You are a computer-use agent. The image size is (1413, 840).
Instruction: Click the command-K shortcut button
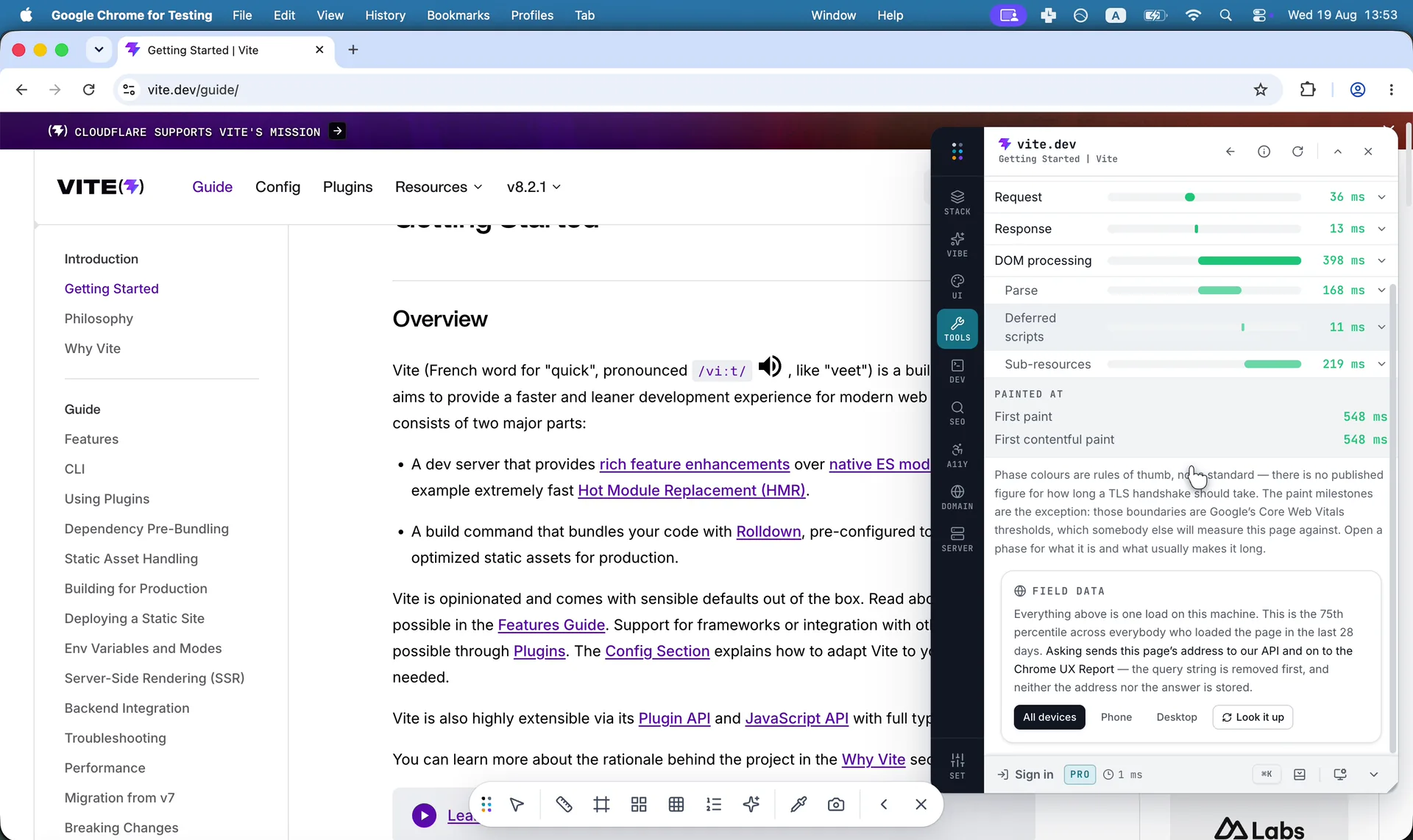tap(1267, 774)
